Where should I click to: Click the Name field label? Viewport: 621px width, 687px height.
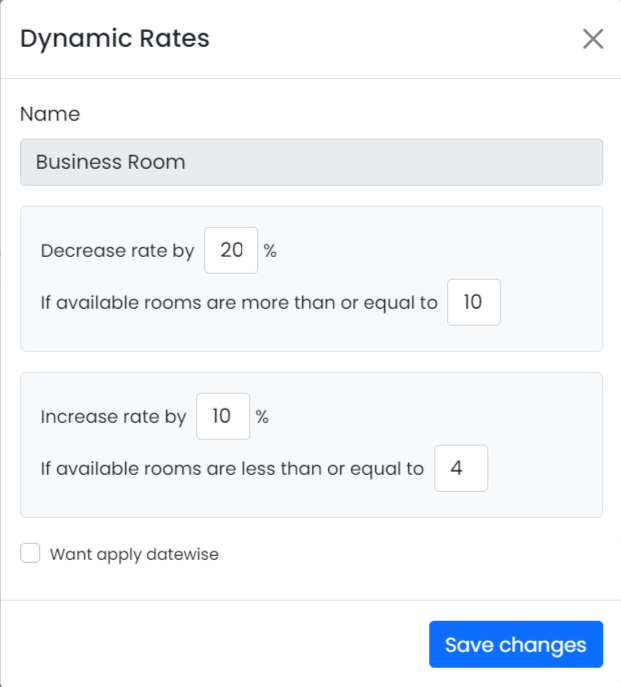click(x=50, y=114)
